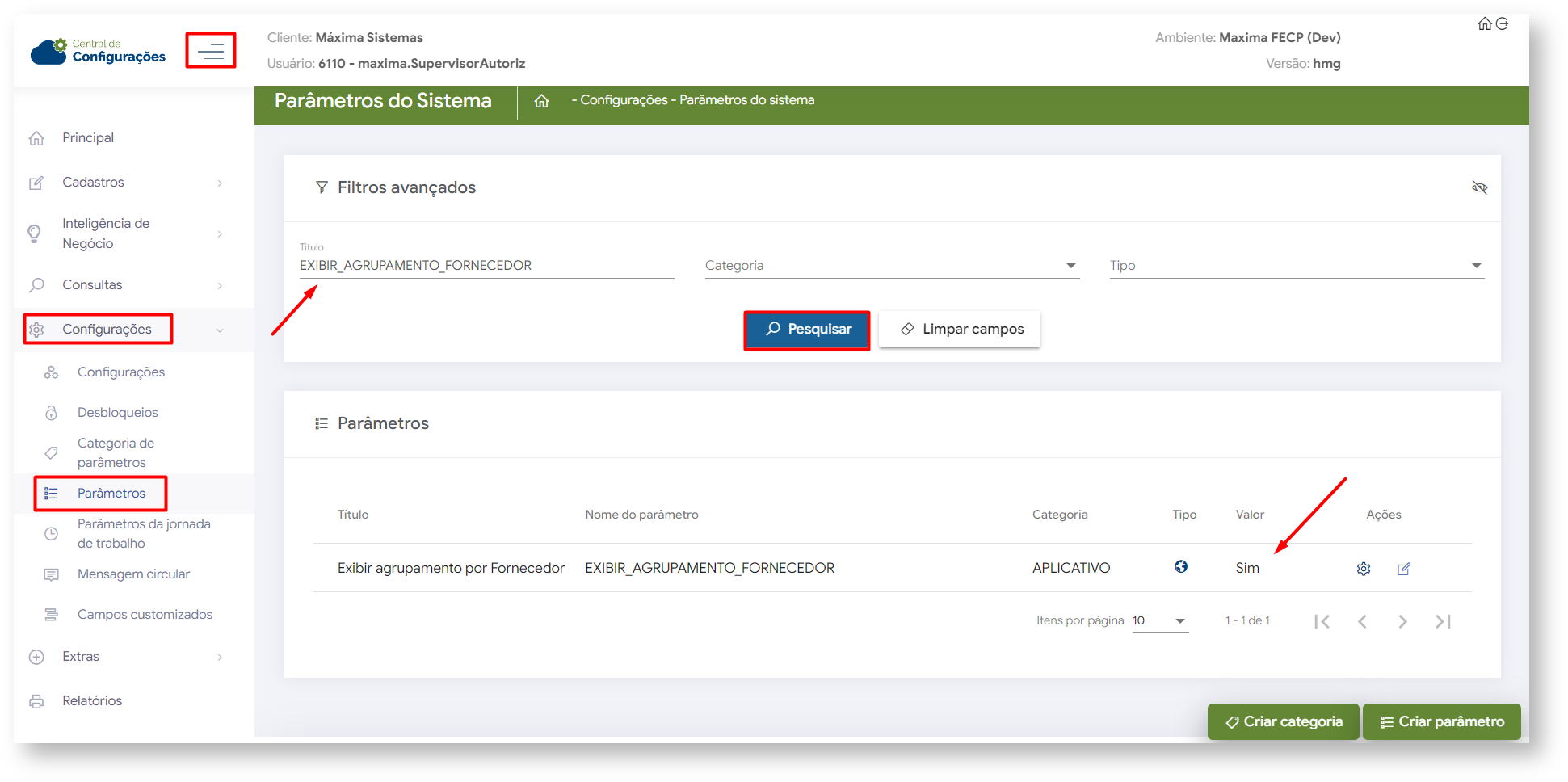Click the hamburger menu icon
The image size is (1568, 782).
click(211, 52)
